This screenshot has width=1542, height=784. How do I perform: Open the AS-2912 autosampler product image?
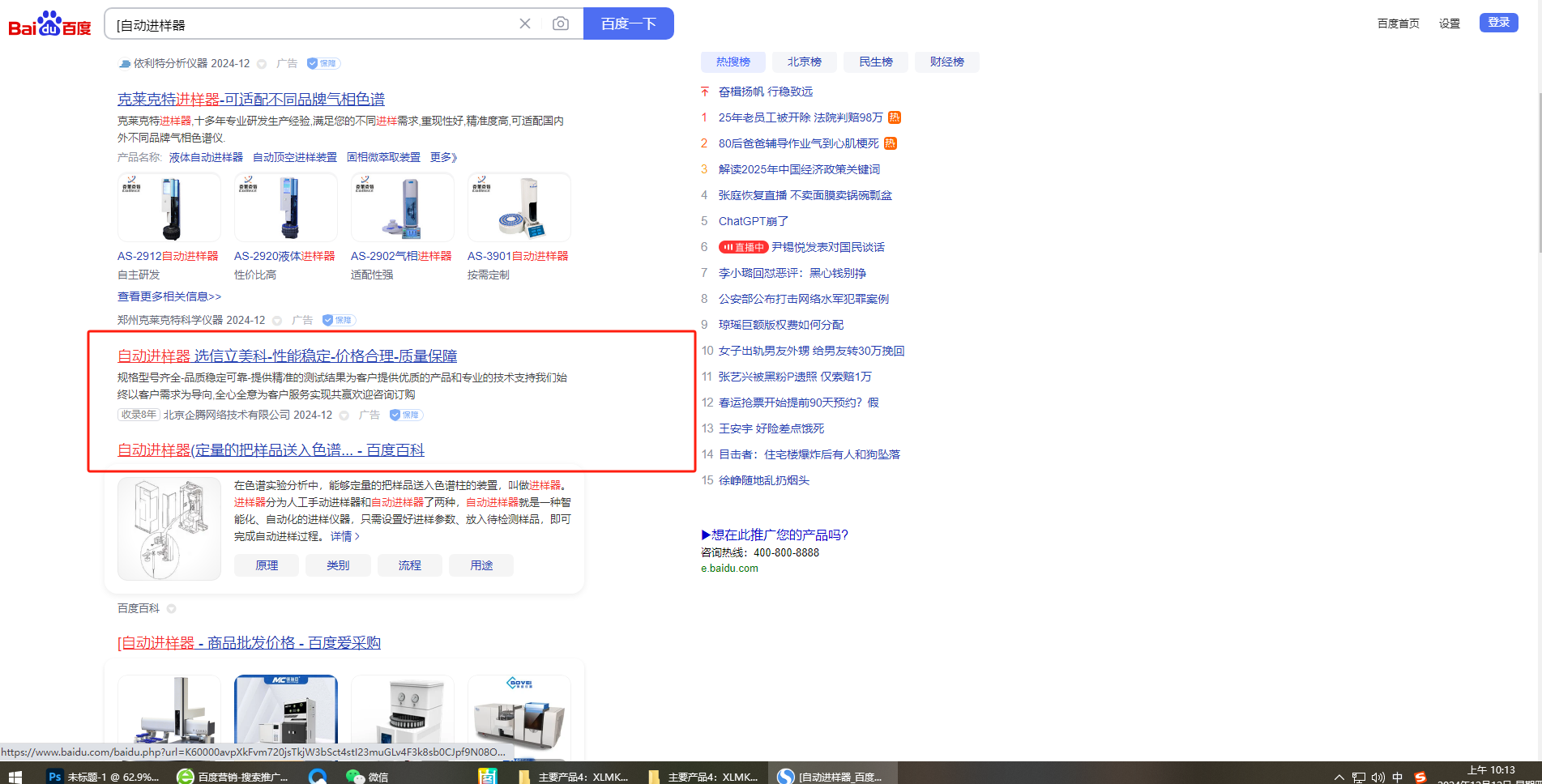click(x=169, y=207)
